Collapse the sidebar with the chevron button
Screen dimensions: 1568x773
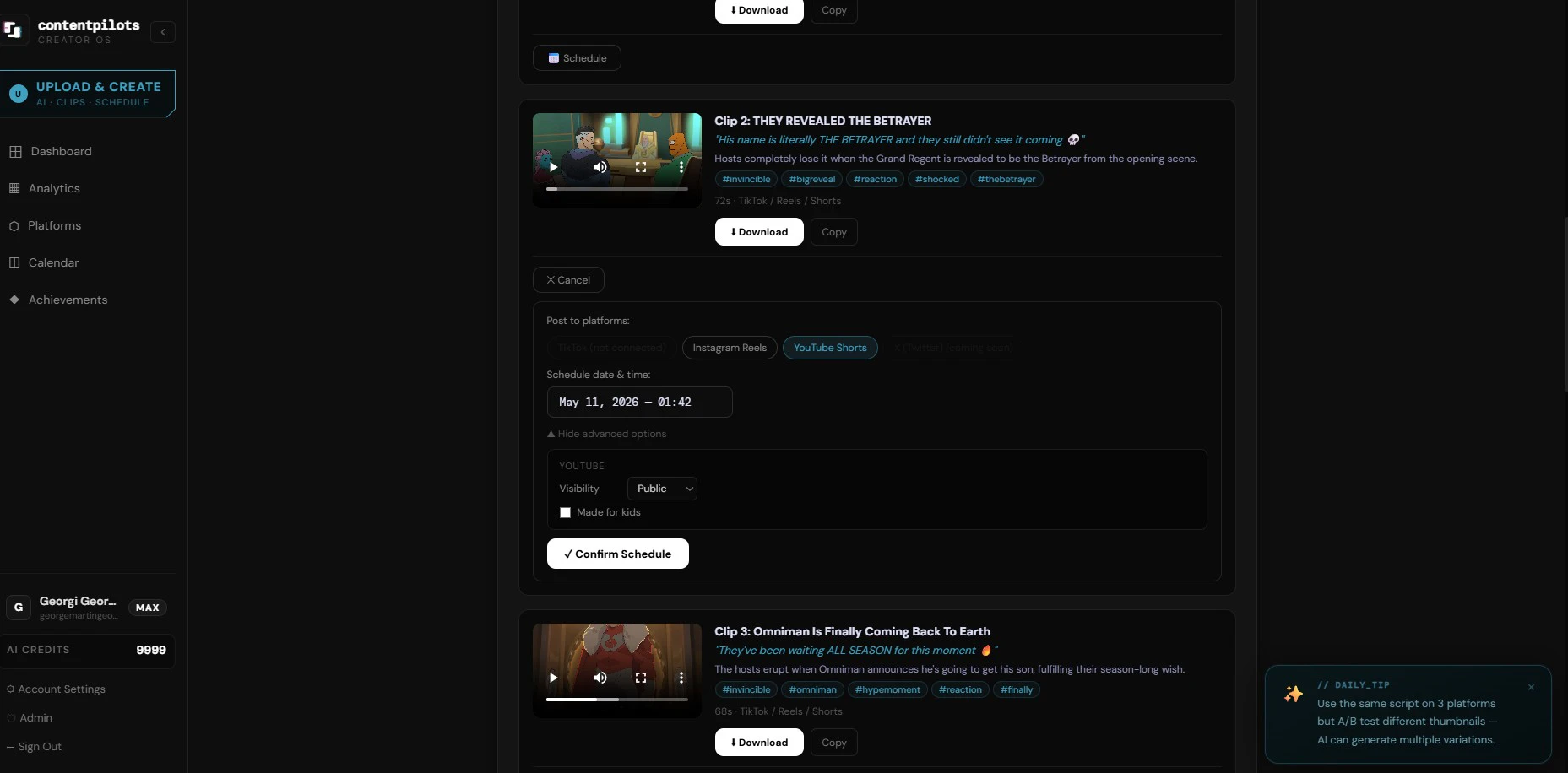click(x=163, y=32)
